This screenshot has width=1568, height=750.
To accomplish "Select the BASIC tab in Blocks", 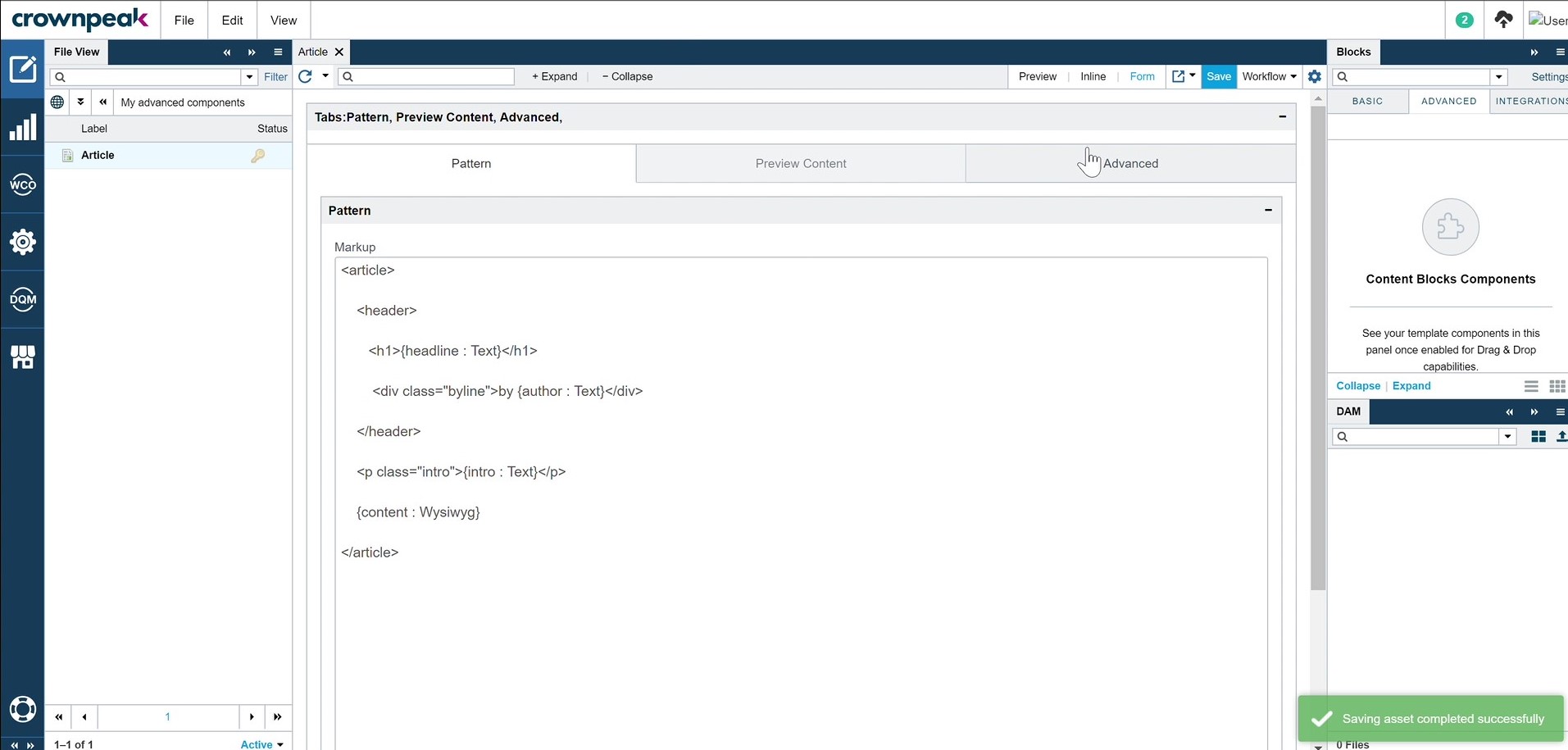I will (x=1367, y=101).
